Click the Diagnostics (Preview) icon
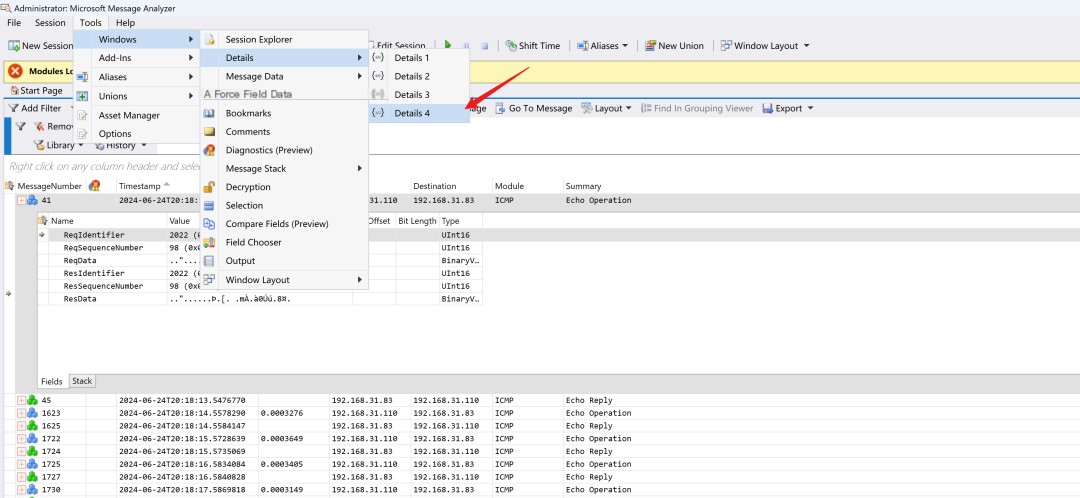The image size is (1080, 498). click(210, 150)
